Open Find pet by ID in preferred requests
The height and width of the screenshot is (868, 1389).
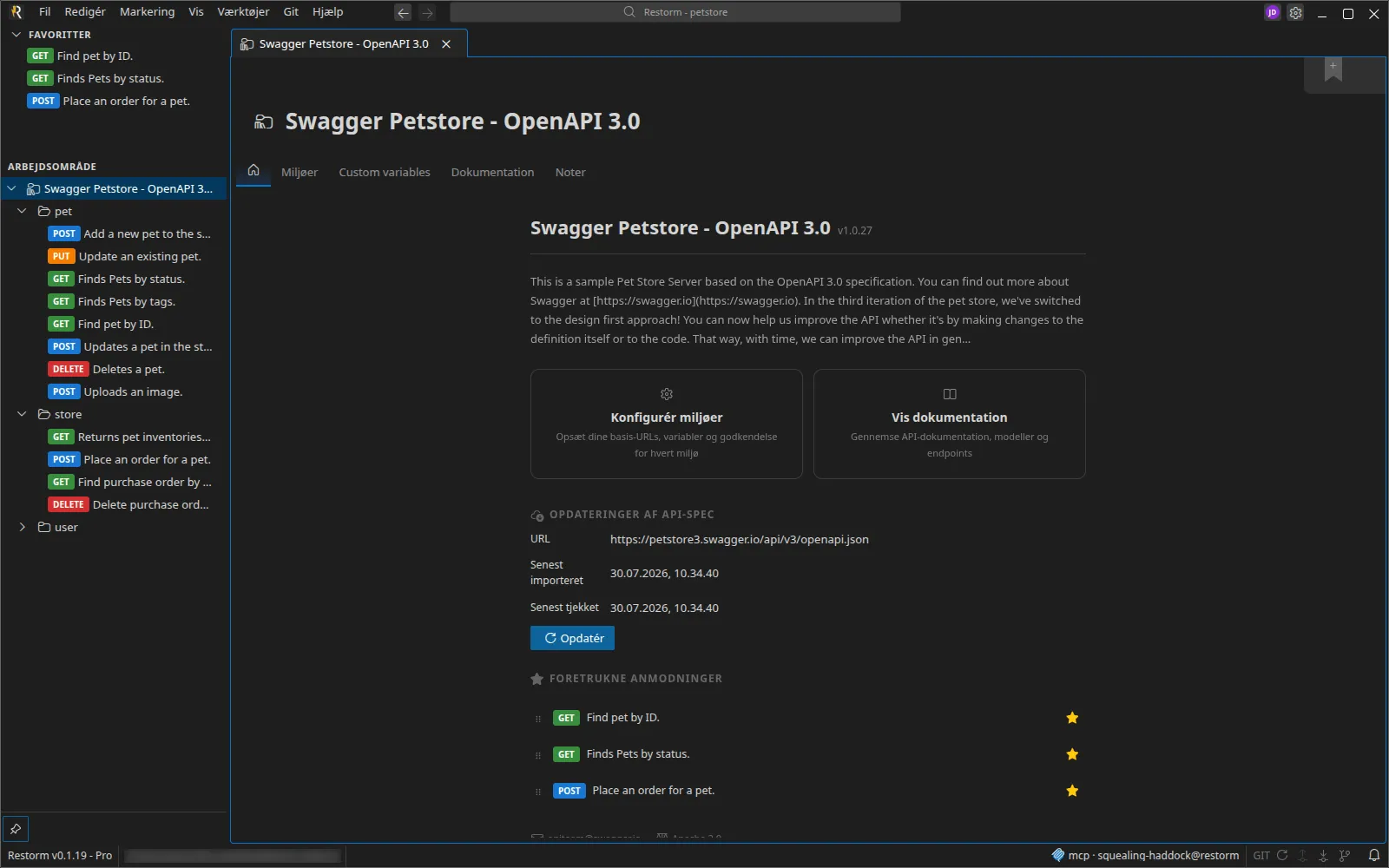(622, 718)
